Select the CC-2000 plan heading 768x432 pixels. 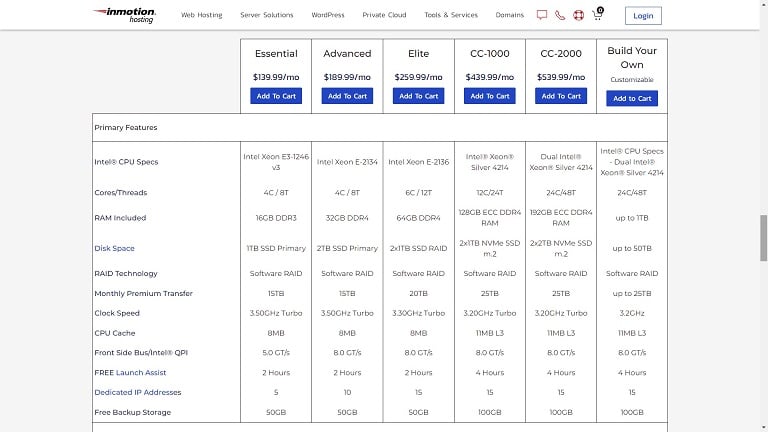pos(561,54)
